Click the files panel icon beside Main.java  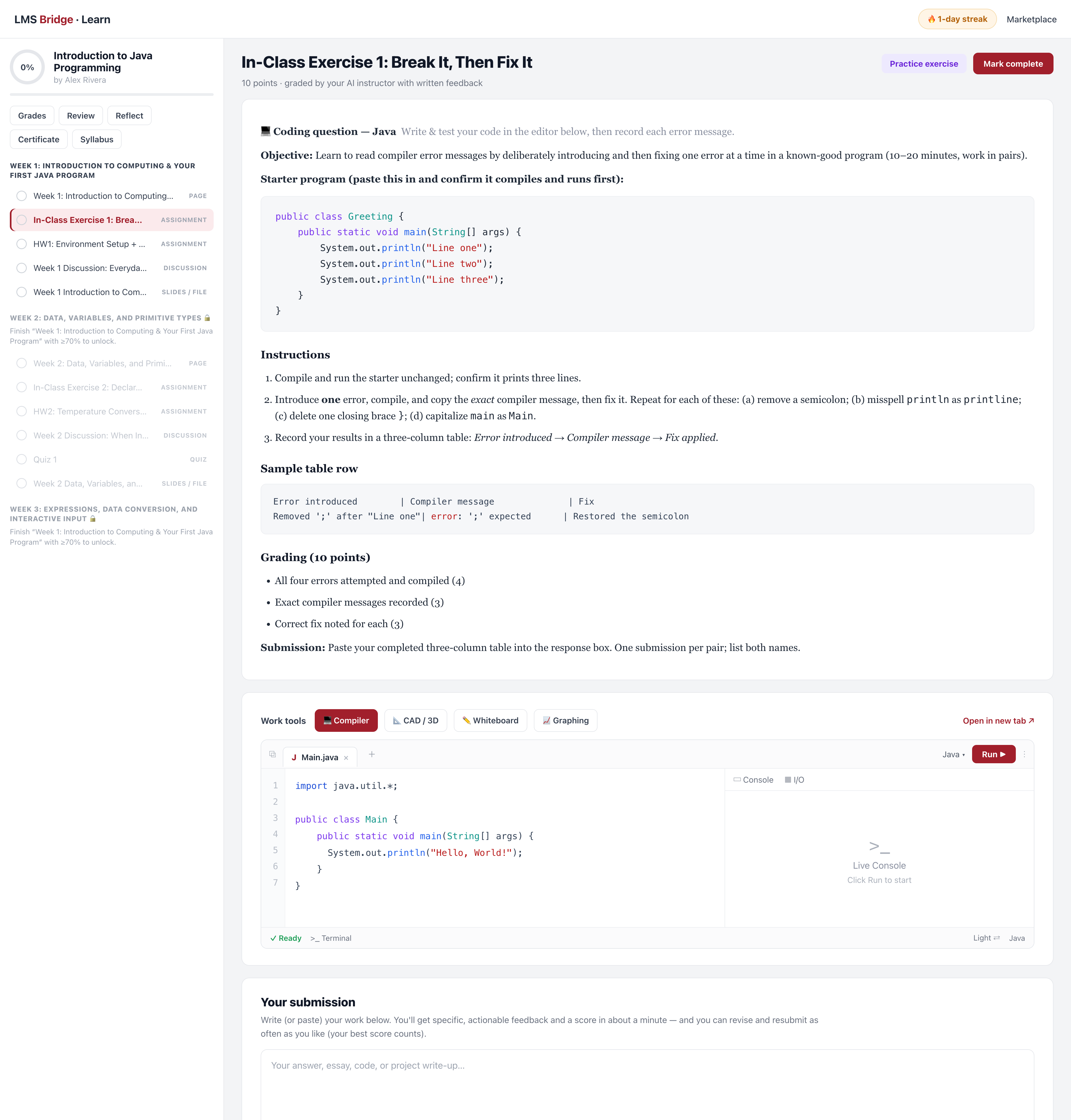[x=272, y=754]
